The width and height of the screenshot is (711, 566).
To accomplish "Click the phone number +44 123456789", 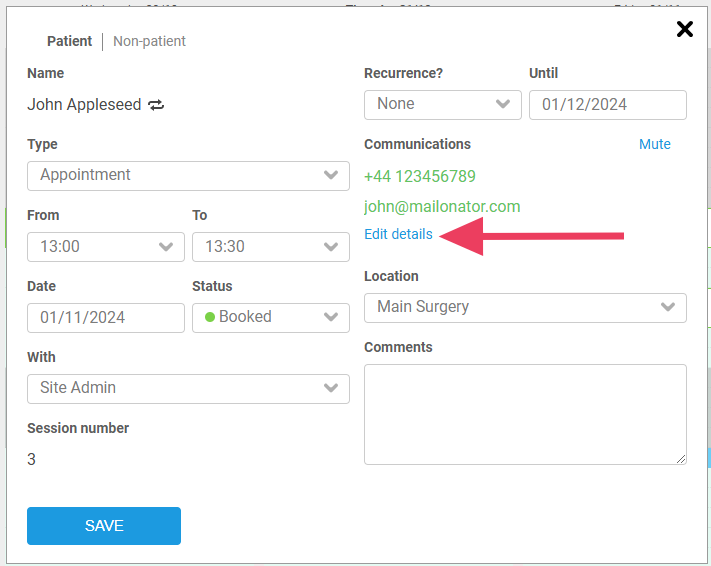I will click(419, 176).
